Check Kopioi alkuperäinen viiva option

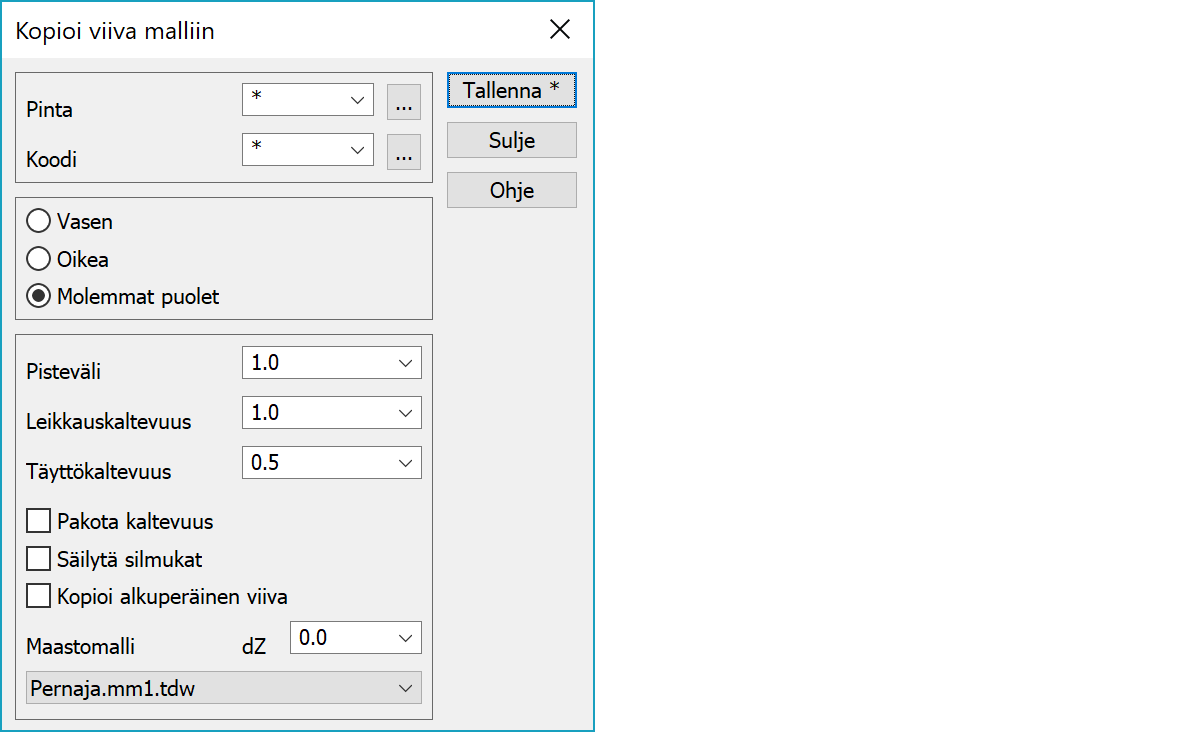[x=39, y=597]
